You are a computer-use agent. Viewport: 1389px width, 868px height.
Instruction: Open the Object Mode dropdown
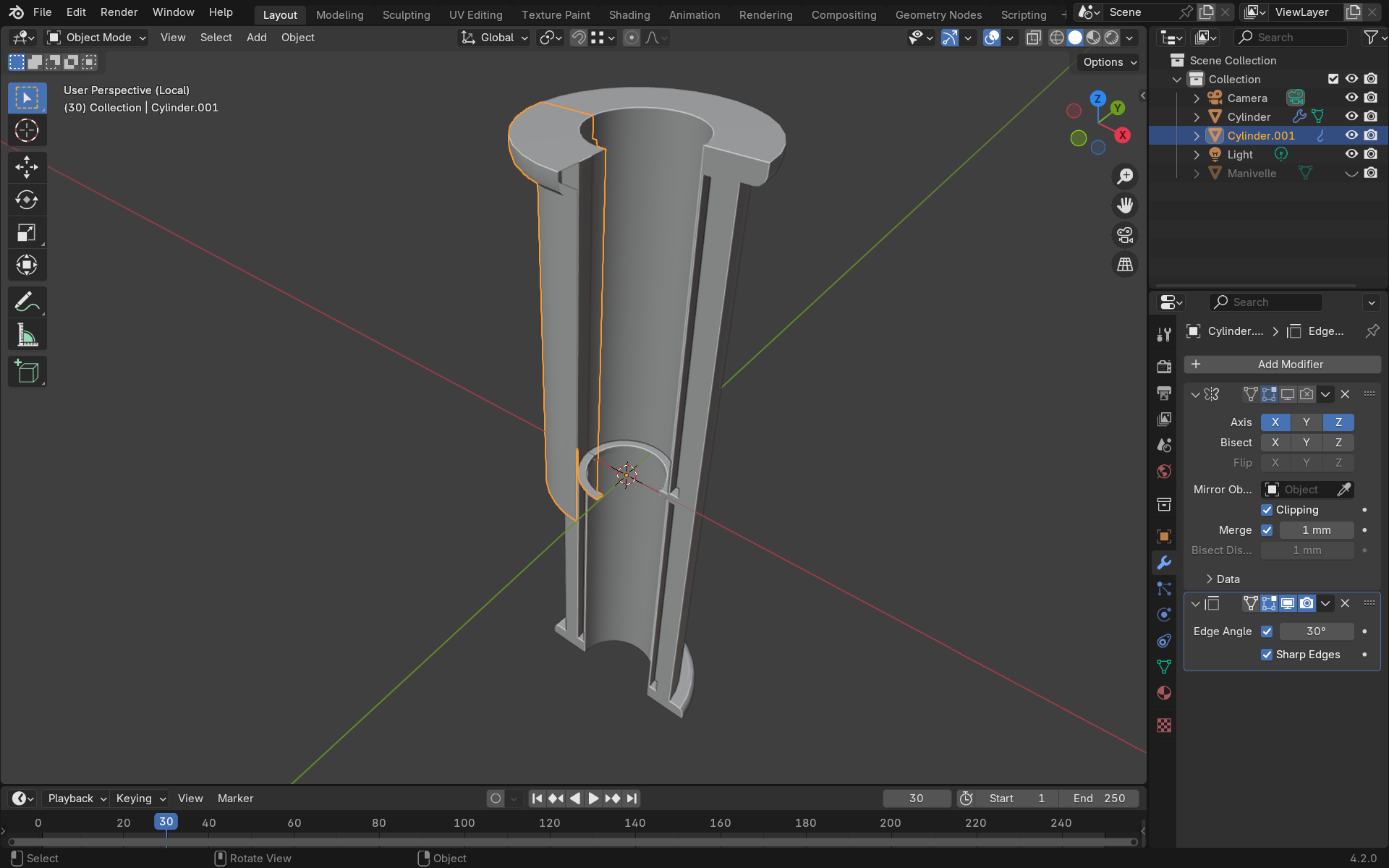97,38
